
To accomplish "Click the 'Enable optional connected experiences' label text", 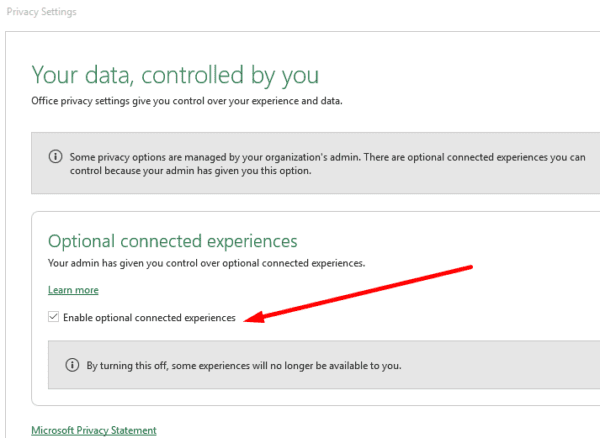I will pyautogui.click(x=149, y=318).
